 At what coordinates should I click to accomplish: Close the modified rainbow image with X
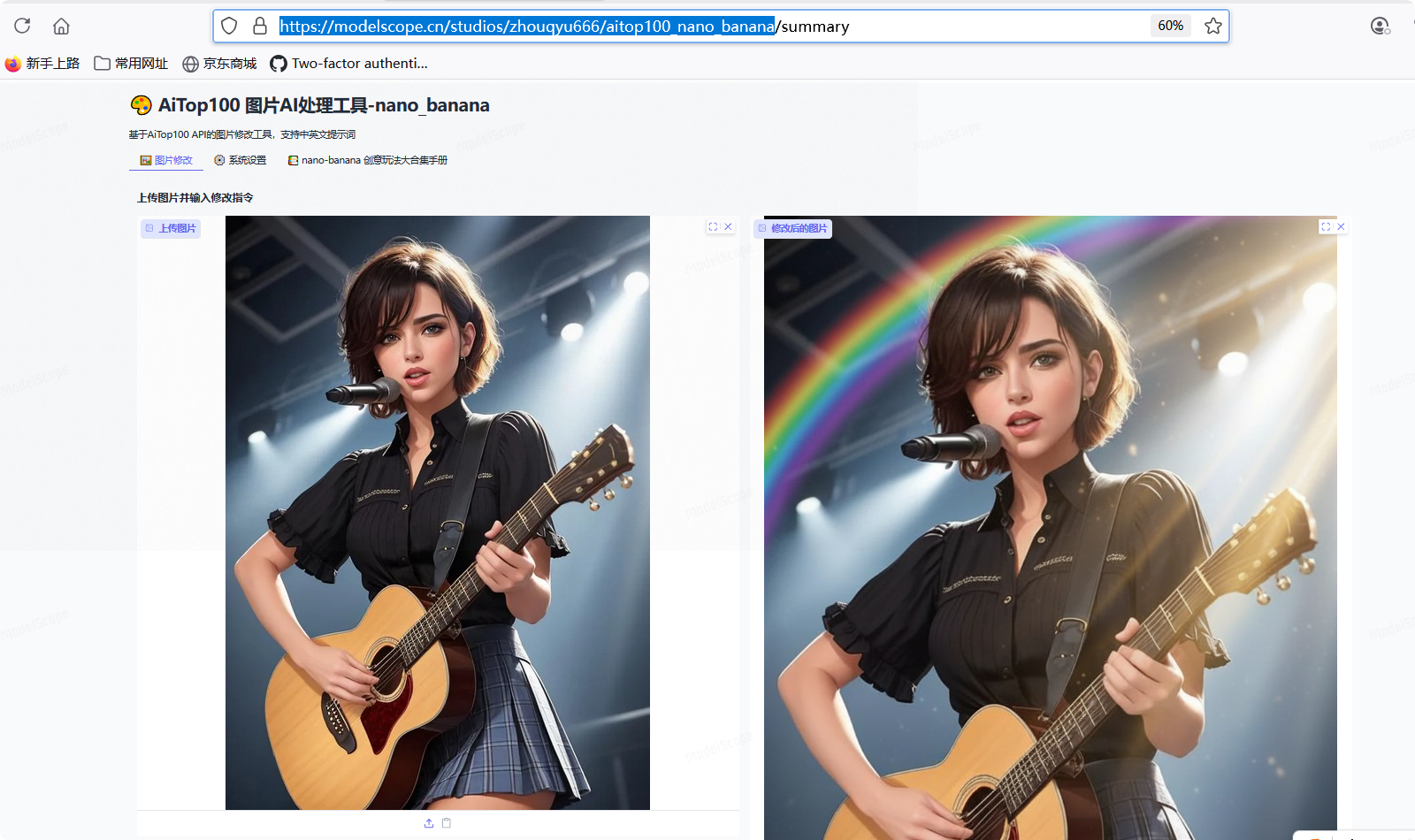point(1342,227)
